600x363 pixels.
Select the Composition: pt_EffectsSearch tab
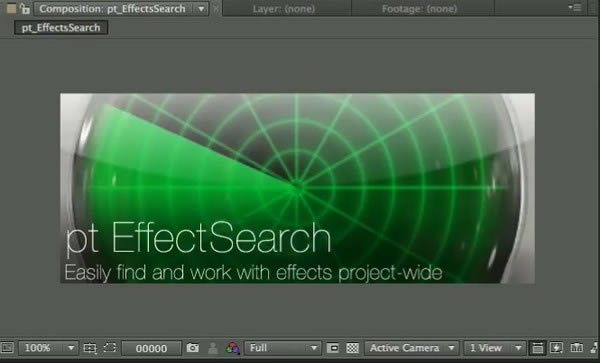click(x=121, y=9)
